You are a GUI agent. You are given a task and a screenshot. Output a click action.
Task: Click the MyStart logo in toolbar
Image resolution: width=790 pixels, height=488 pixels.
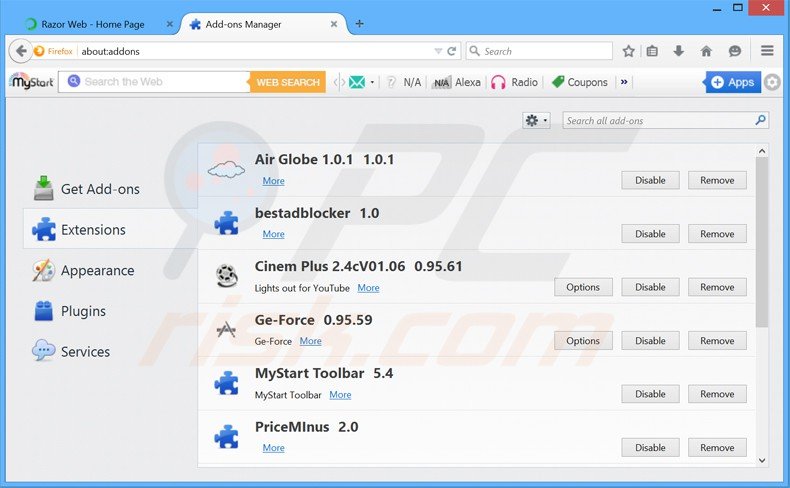[32, 82]
